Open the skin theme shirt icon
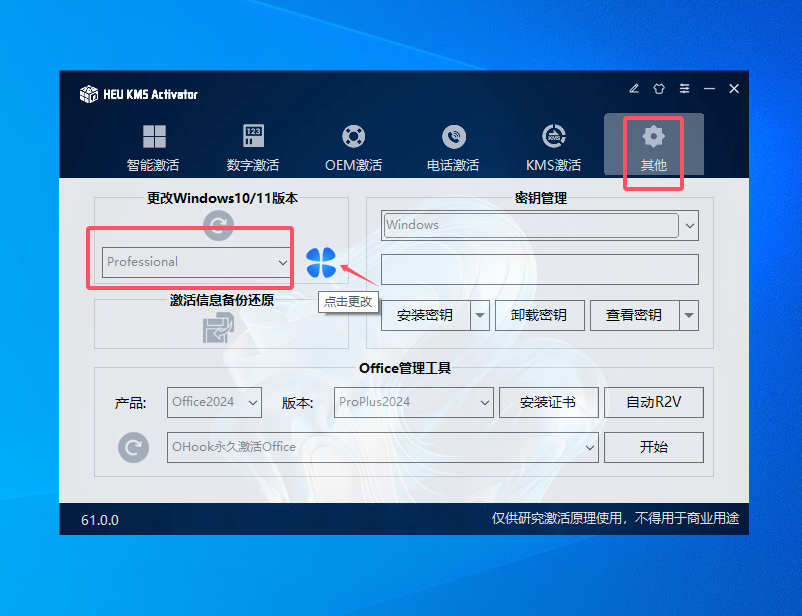Screen dimensions: 802x616 pyautogui.click(x=659, y=89)
